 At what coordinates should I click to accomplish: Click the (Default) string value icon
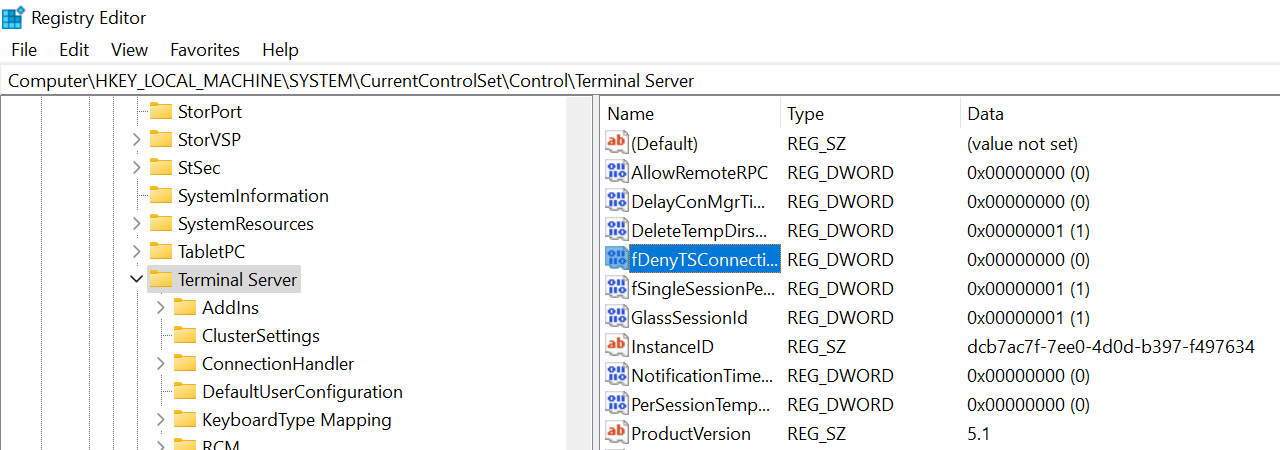(617, 143)
